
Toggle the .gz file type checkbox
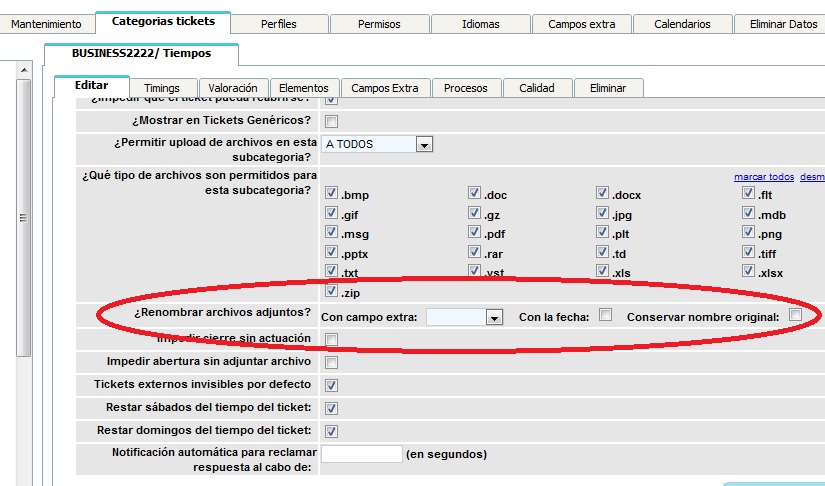474,212
